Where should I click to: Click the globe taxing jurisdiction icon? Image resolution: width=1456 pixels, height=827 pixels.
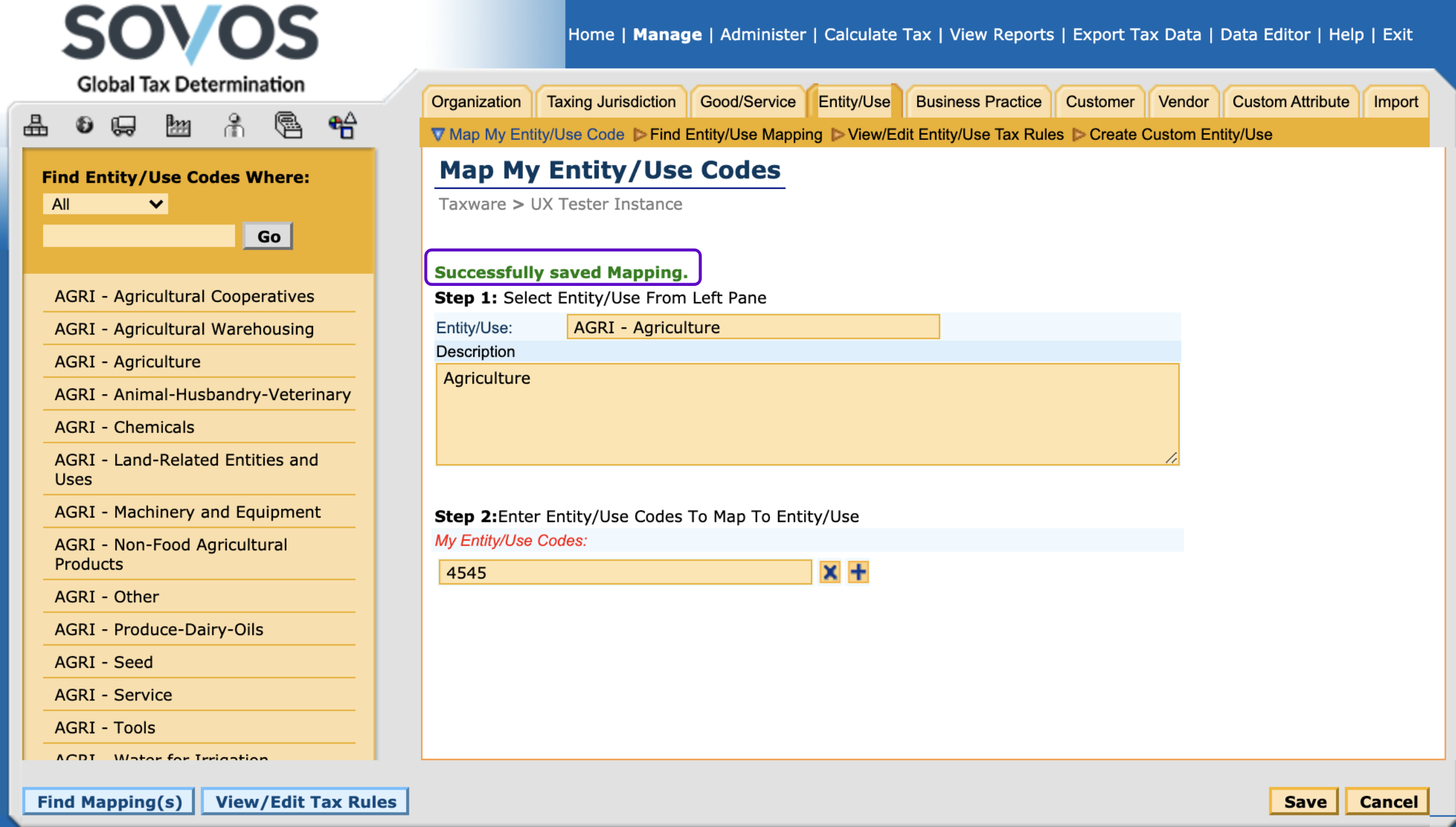click(x=84, y=125)
